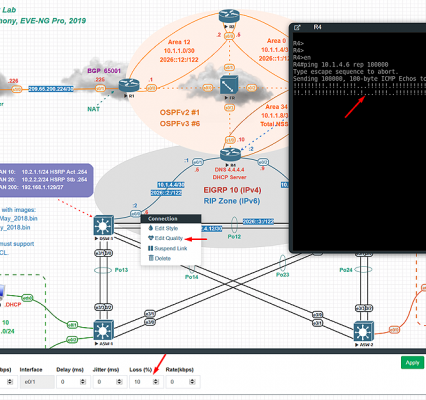Screen dimensions: 426x400
Task: Click into the Jitter (ms) field
Action: pos(110,382)
